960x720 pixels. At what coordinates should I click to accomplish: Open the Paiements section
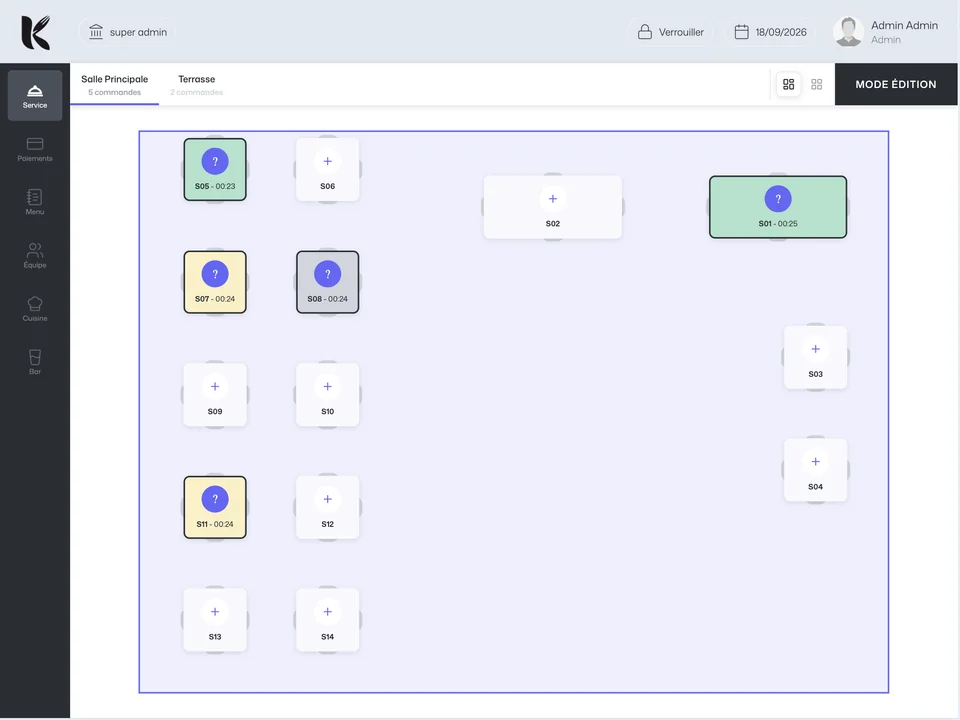35,149
